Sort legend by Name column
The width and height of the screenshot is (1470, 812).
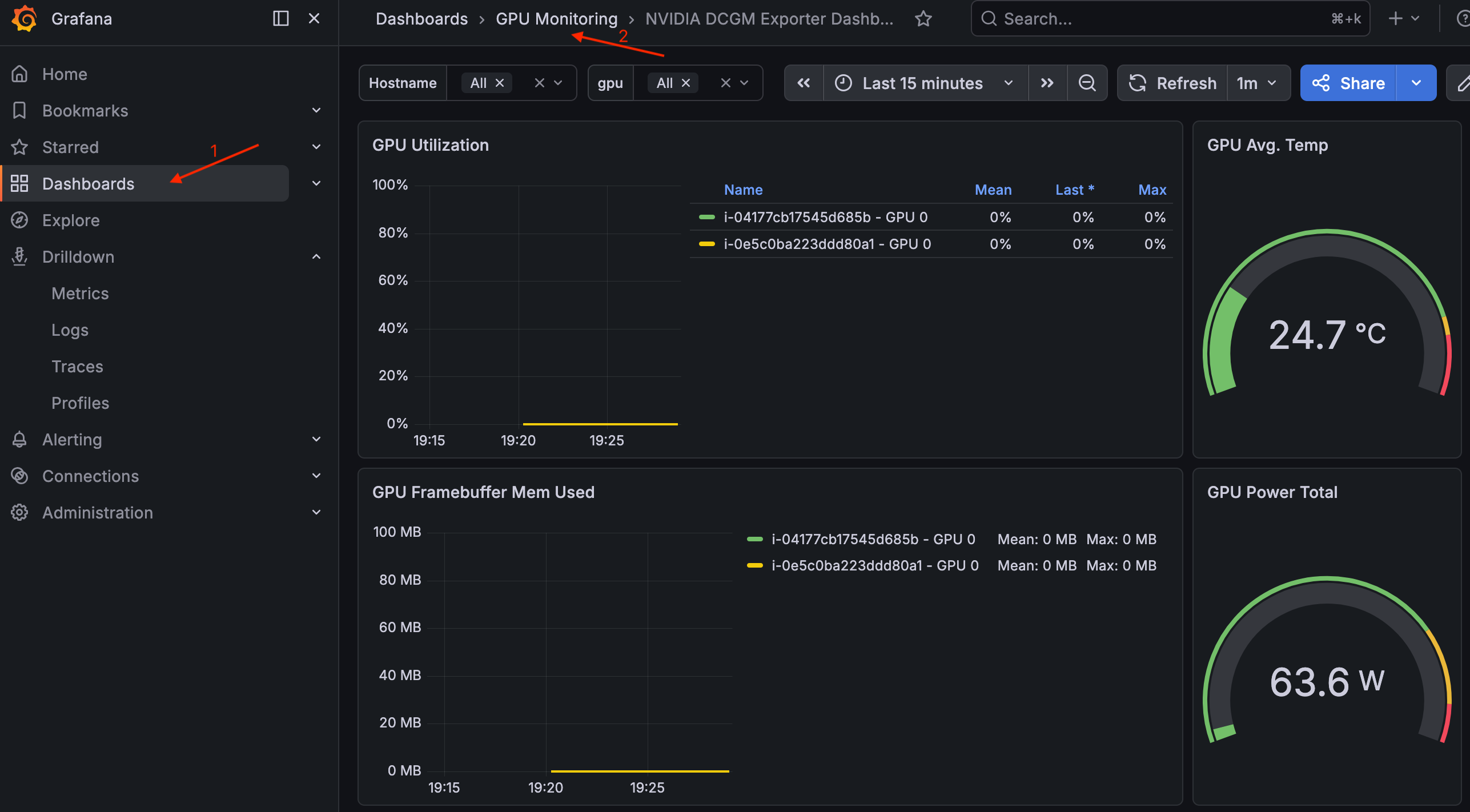pos(743,190)
